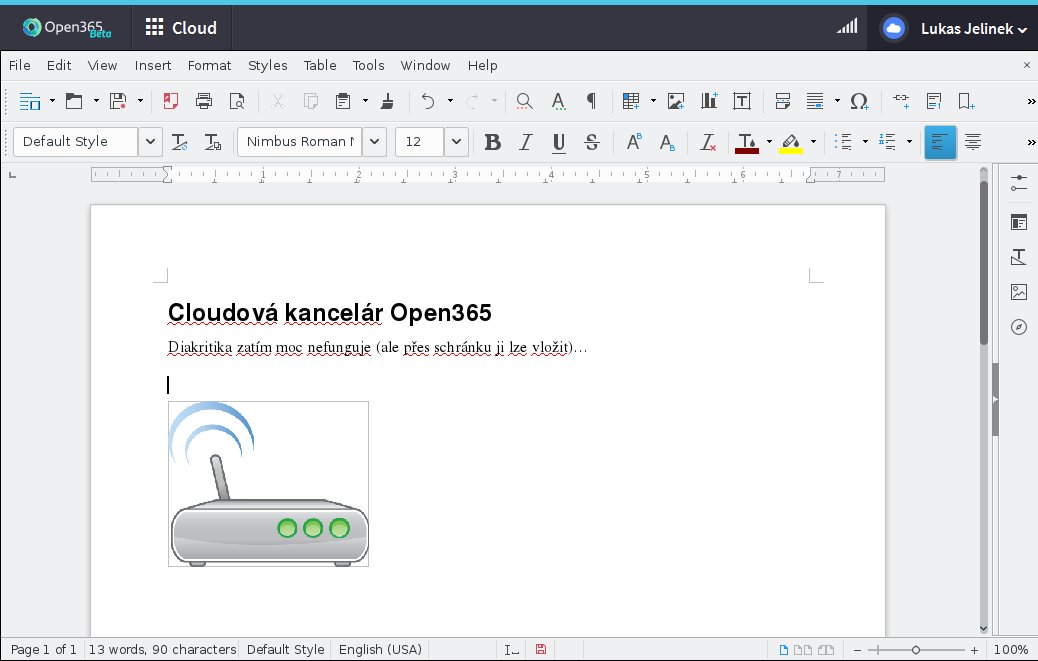The height and width of the screenshot is (661, 1038).
Task: Open the sidebar Properties deck
Action: (x=1019, y=222)
